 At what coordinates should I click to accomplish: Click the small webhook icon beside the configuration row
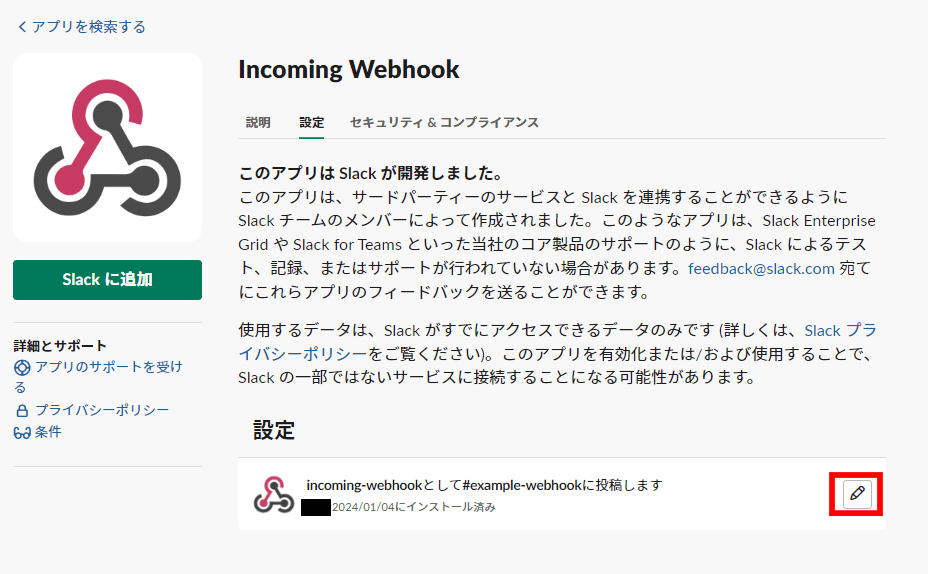tap(273, 494)
